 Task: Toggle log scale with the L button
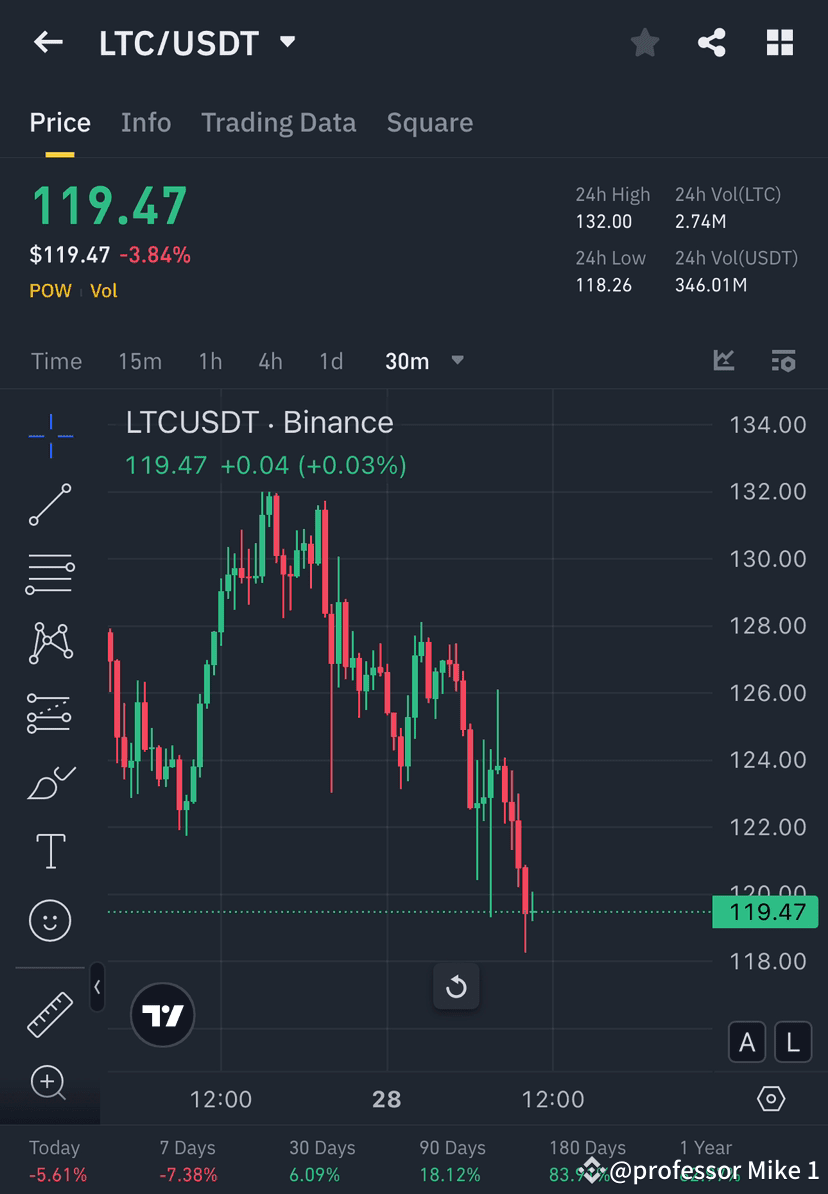[x=792, y=1041]
